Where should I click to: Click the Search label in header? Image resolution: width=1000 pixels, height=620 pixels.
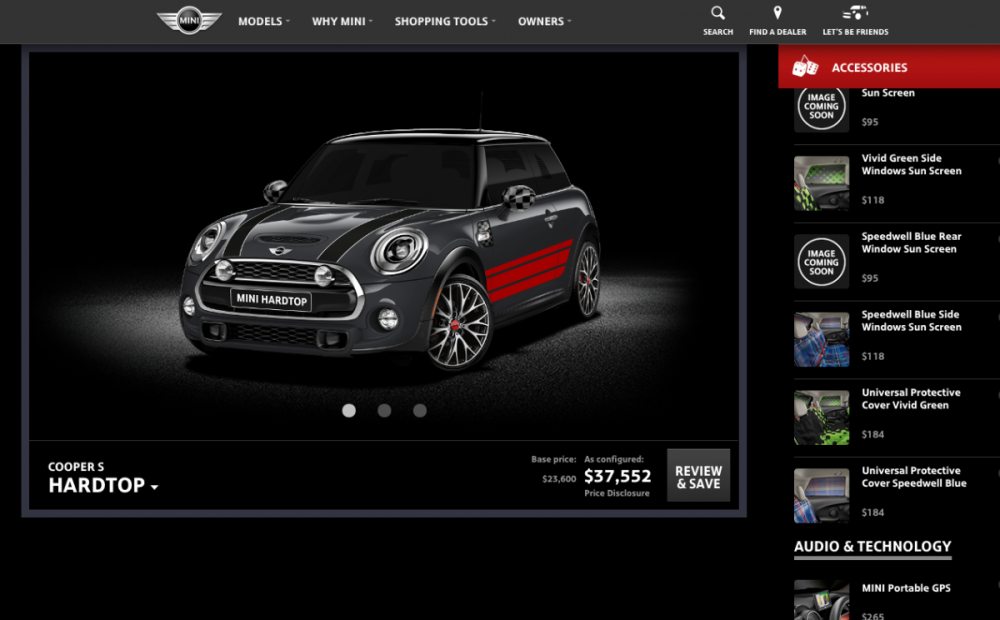[x=717, y=32]
